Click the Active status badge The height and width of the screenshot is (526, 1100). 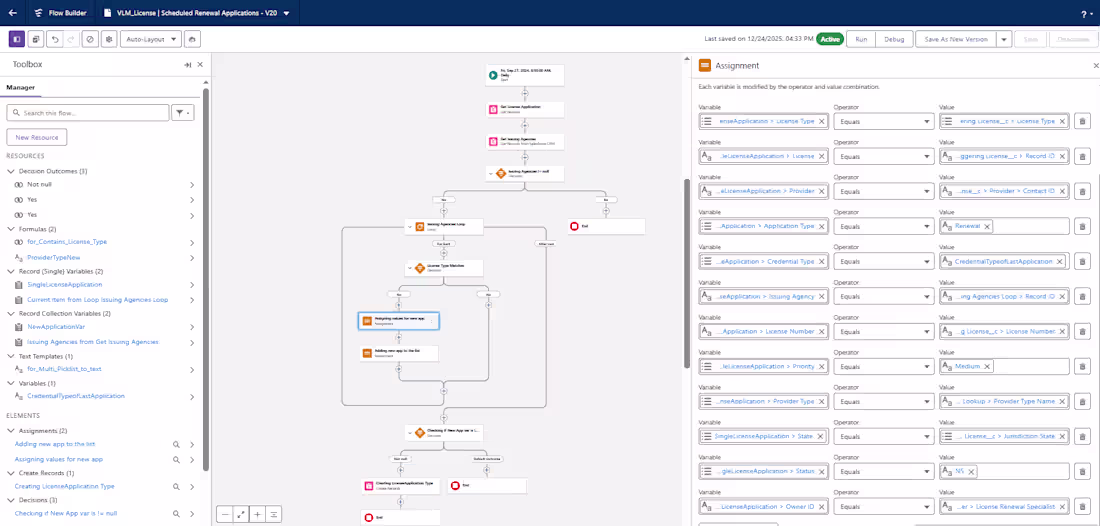[829, 39]
